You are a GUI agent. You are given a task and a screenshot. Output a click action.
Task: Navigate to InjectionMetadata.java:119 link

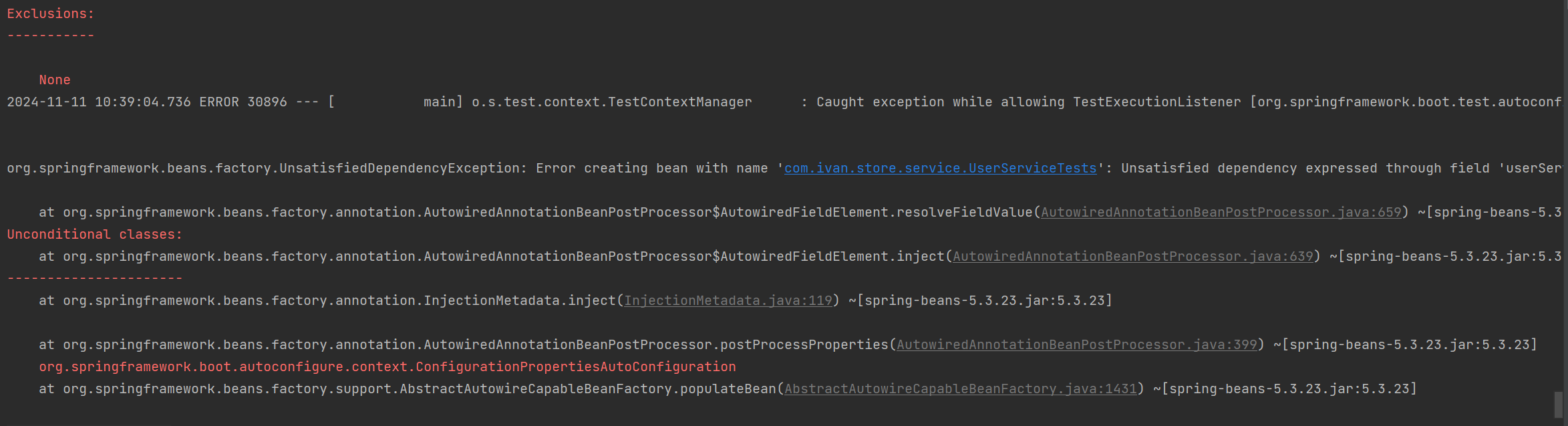tap(728, 301)
